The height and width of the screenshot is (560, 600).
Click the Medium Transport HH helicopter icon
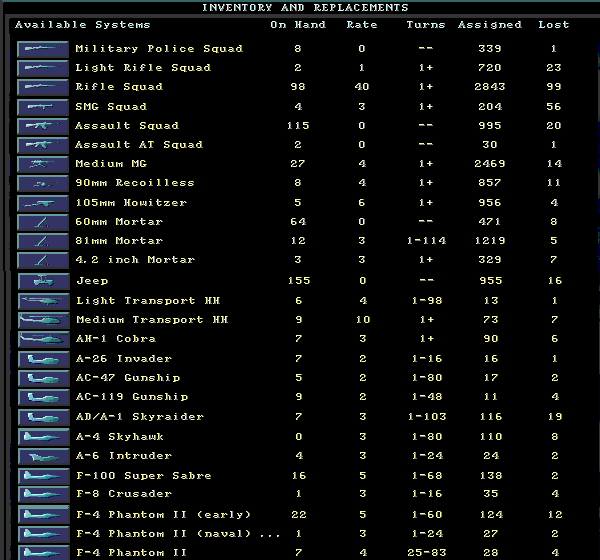pyautogui.click(x=44, y=320)
